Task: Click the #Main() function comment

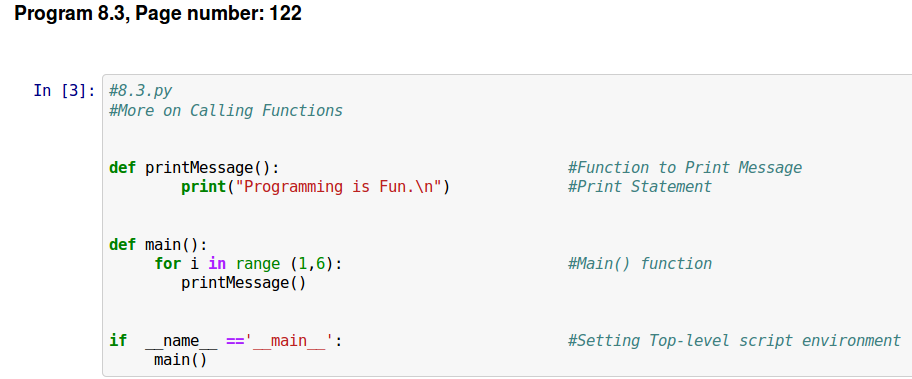Action: (x=639, y=264)
